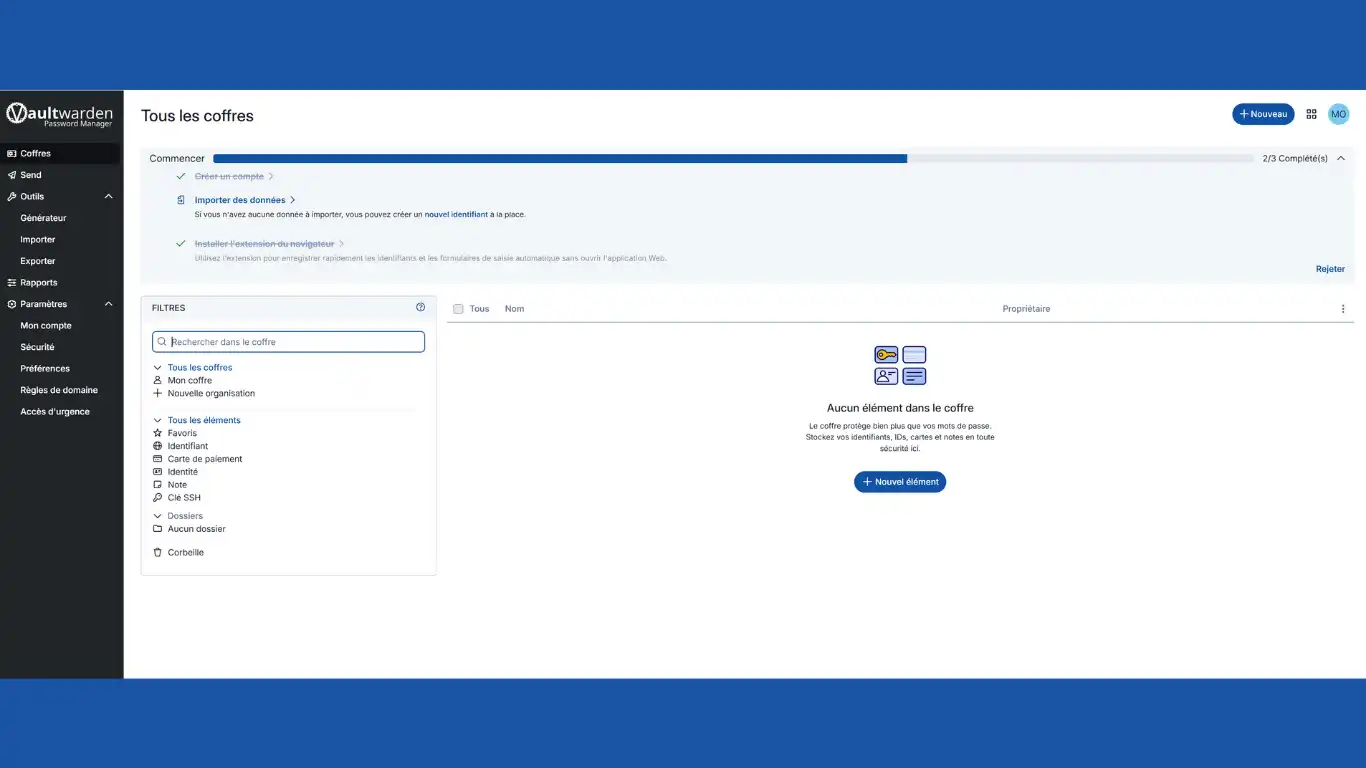Go to Rapports in sidebar
This screenshot has height=768, width=1366.
(38, 282)
